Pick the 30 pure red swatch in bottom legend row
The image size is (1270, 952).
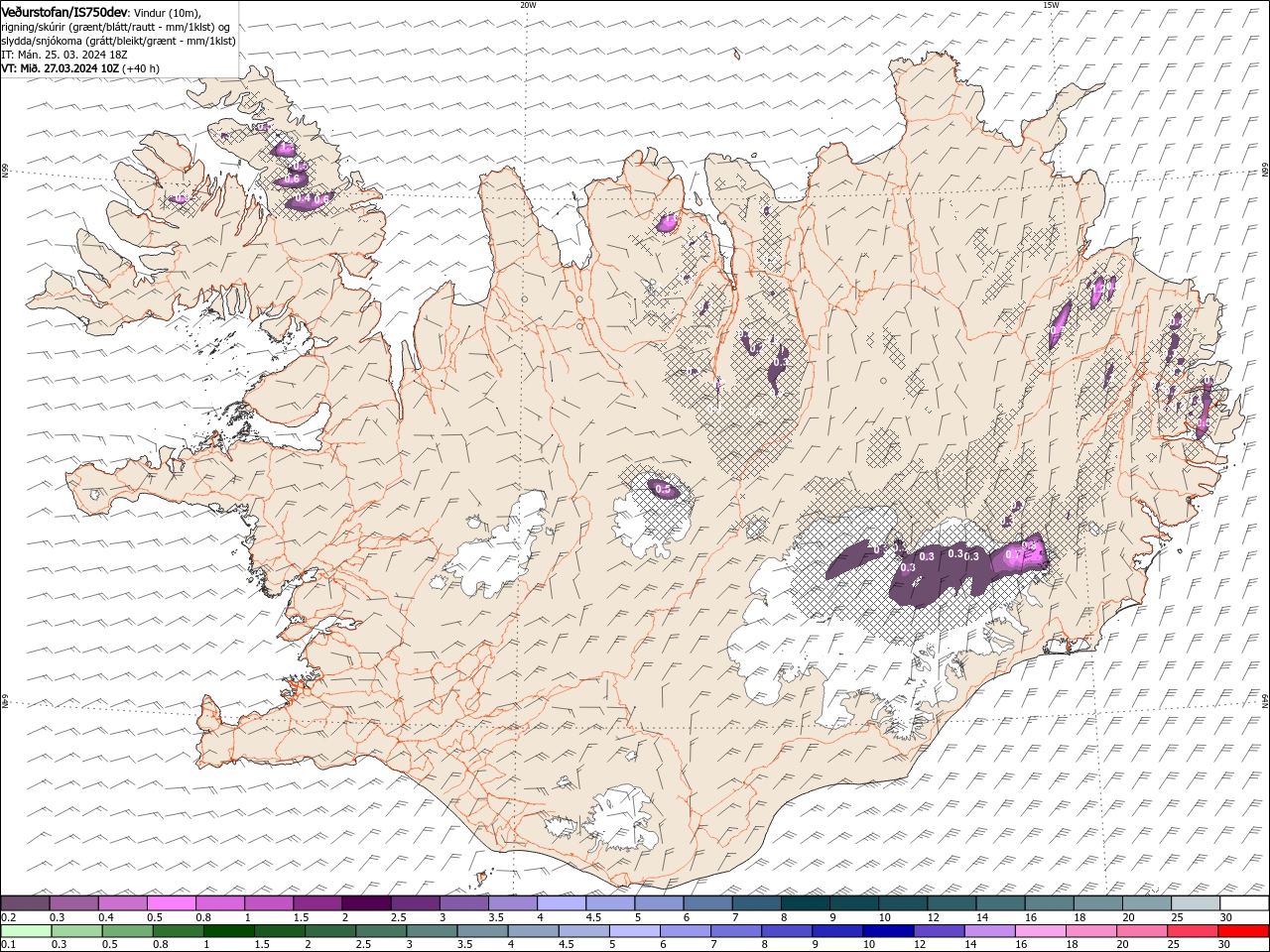point(1242,931)
